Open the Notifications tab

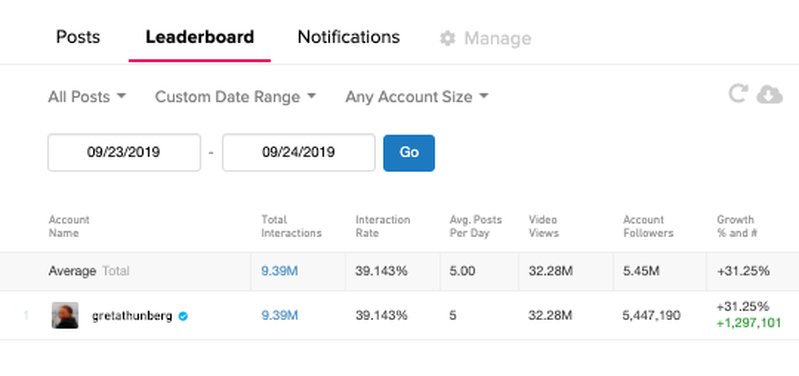point(349,37)
